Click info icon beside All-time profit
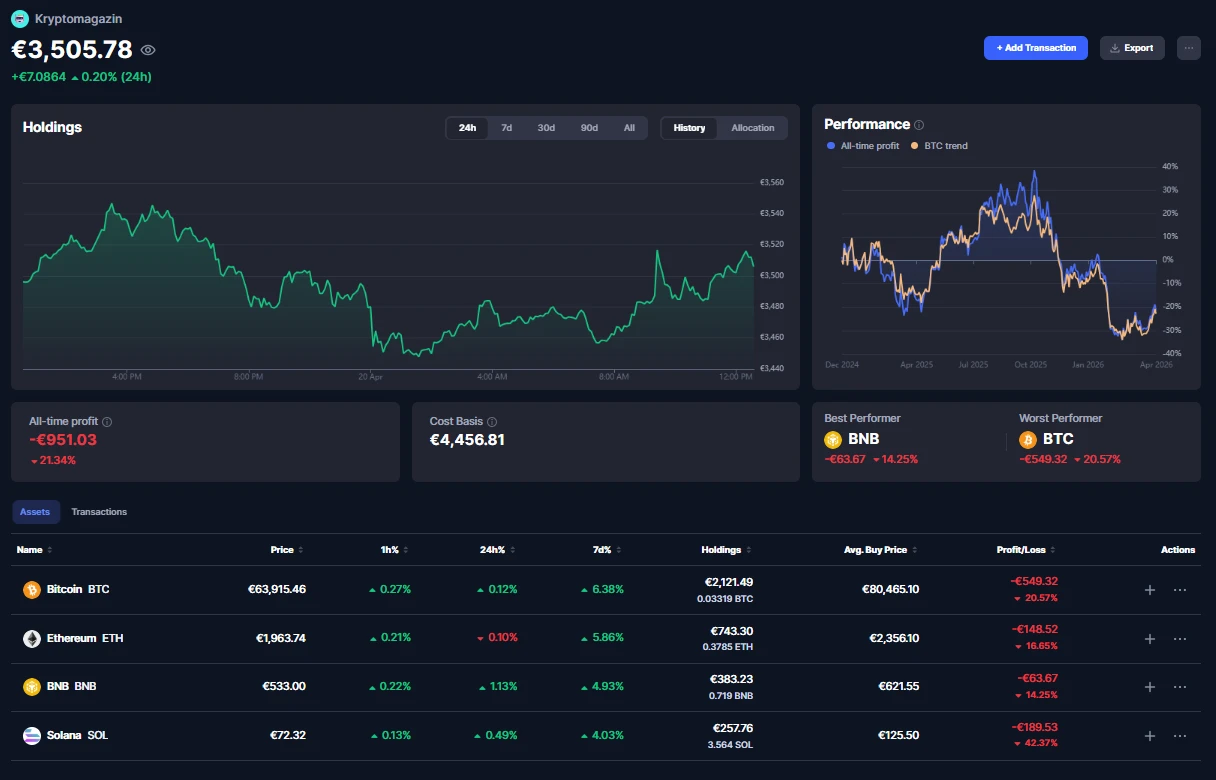The height and width of the screenshot is (780, 1216). [x=107, y=422]
